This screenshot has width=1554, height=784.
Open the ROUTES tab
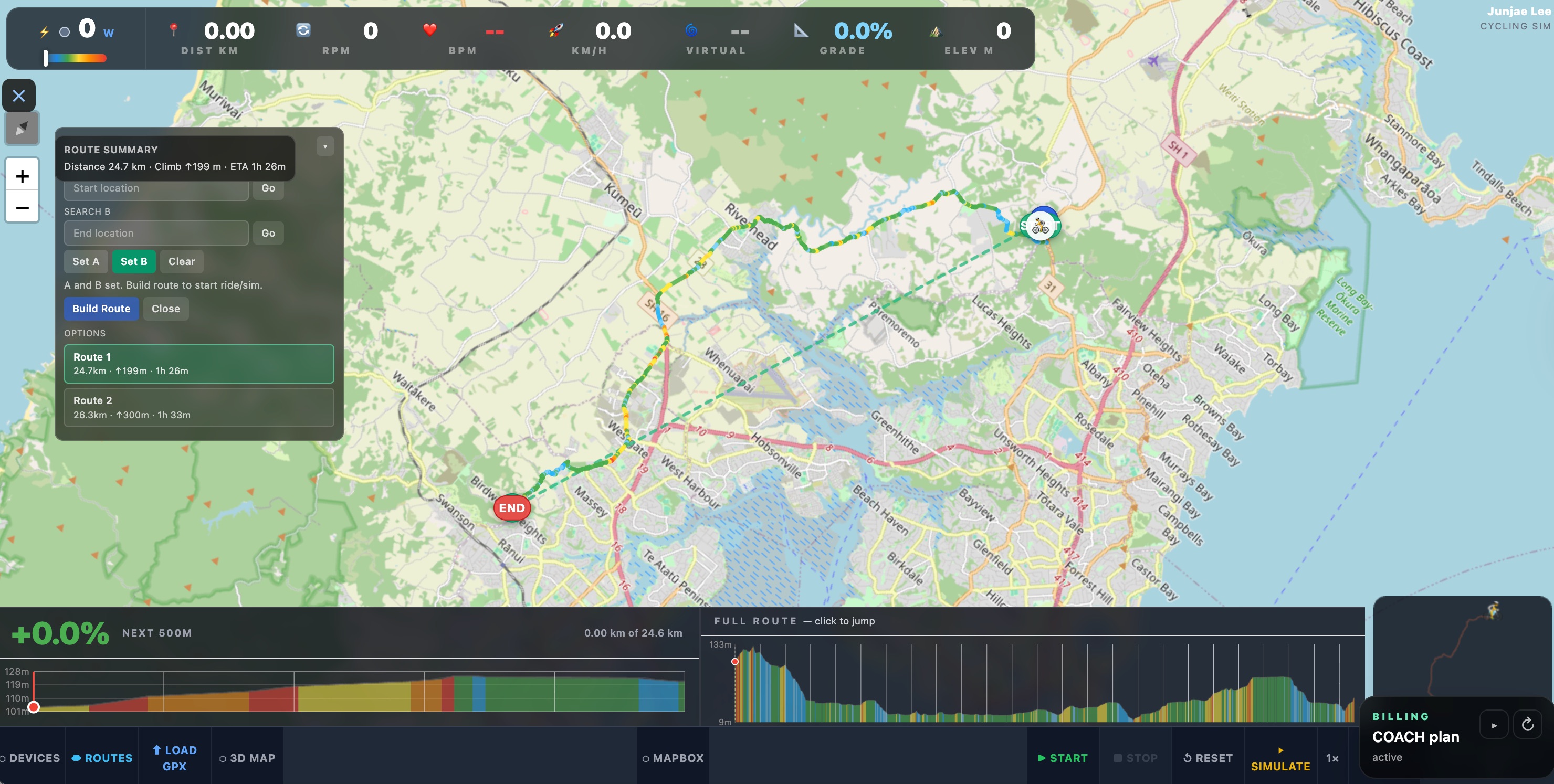tap(102, 758)
